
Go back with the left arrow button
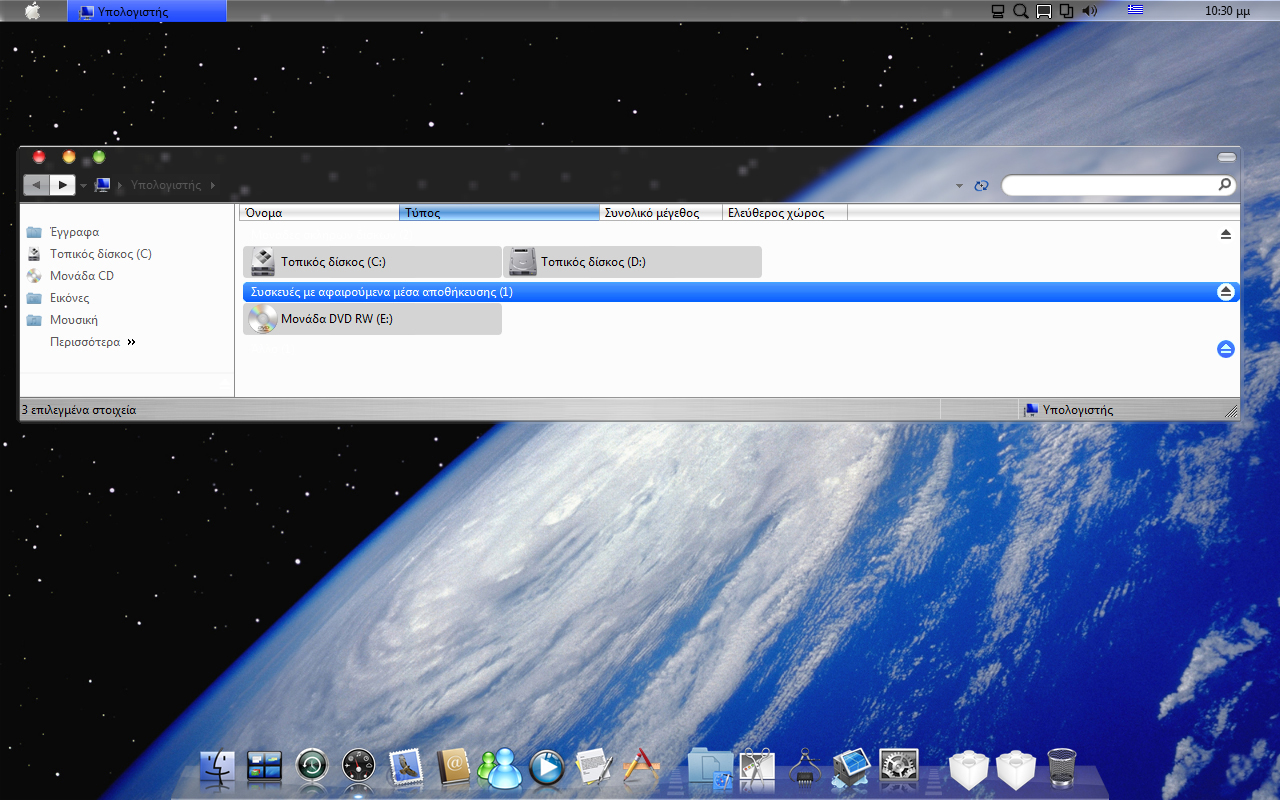click(x=37, y=185)
